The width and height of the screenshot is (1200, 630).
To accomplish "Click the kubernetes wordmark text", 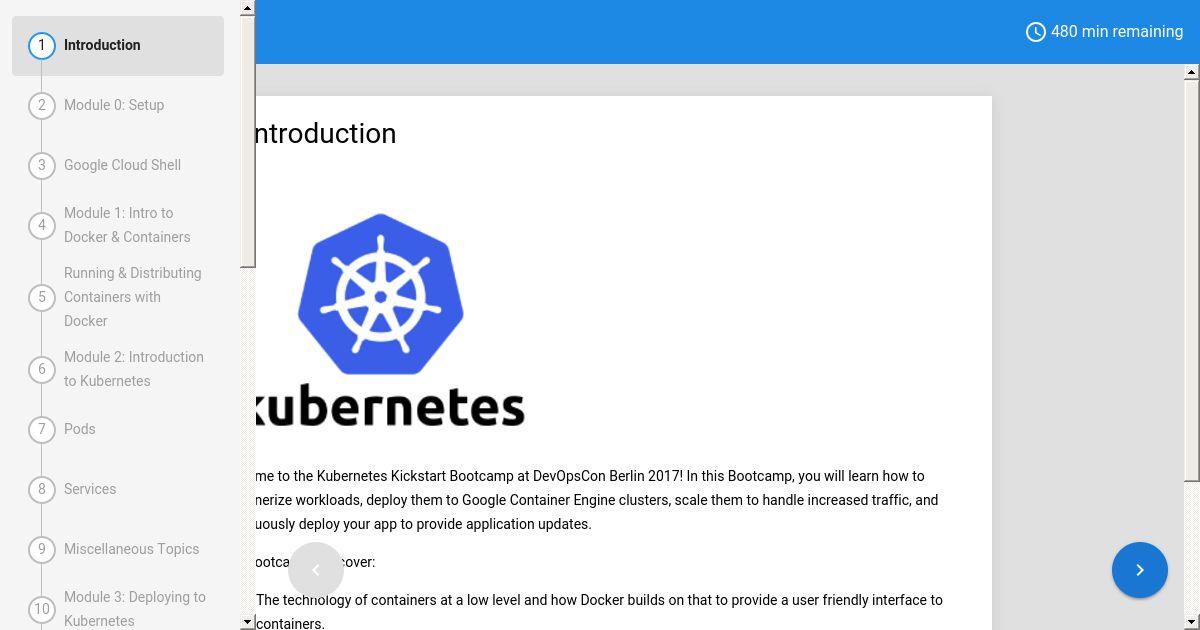I will 390,408.
